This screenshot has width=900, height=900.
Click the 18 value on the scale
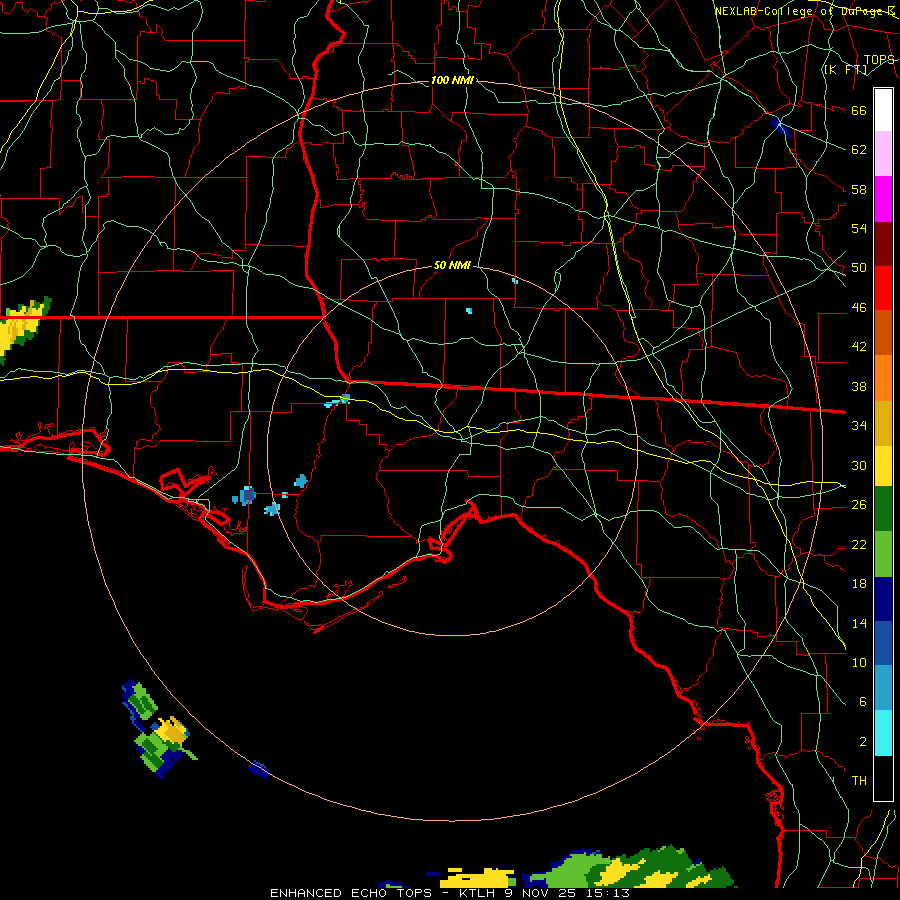(x=859, y=584)
